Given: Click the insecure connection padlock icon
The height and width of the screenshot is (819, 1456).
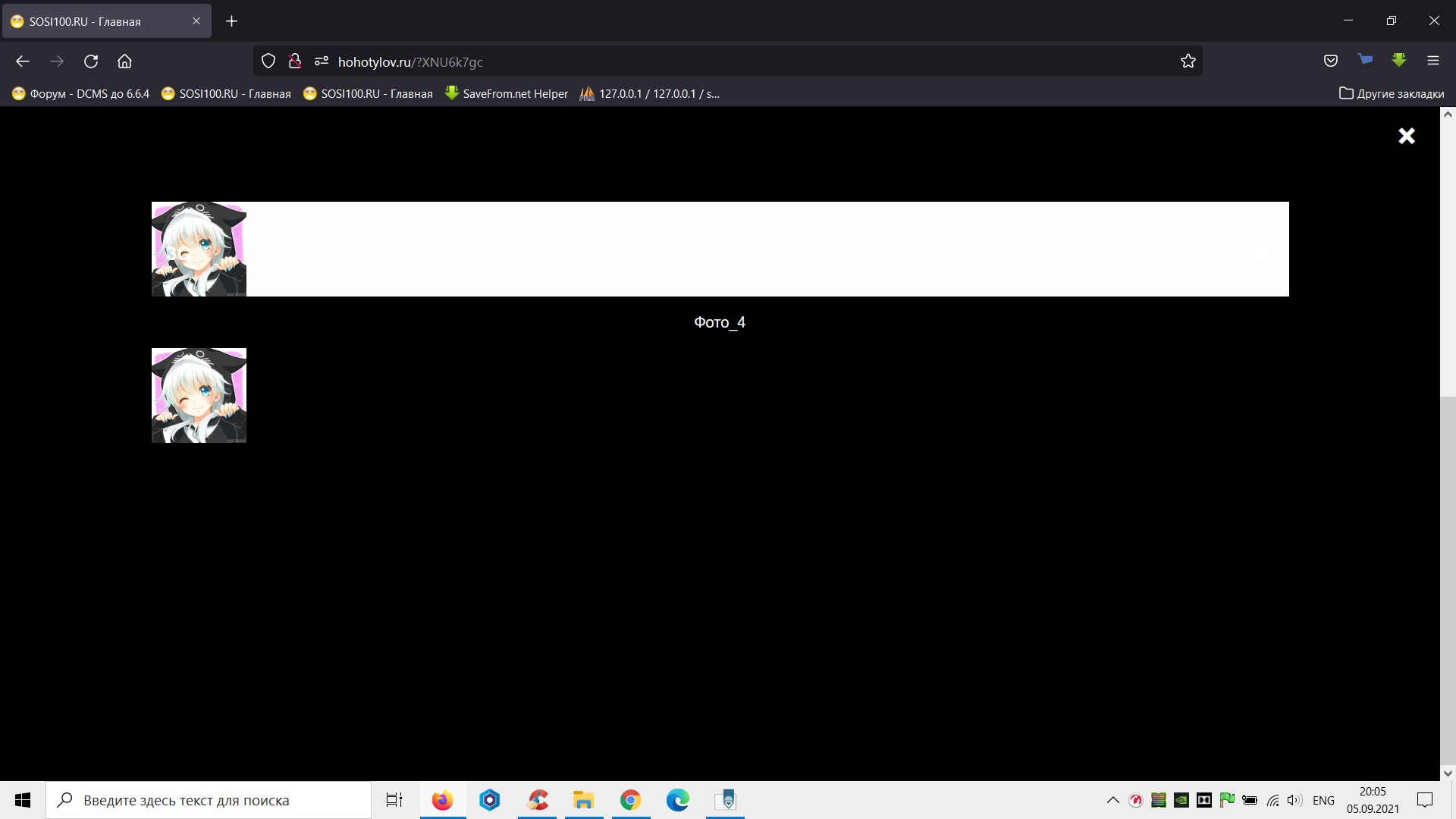Looking at the screenshot, I should [x=295, y=61].
